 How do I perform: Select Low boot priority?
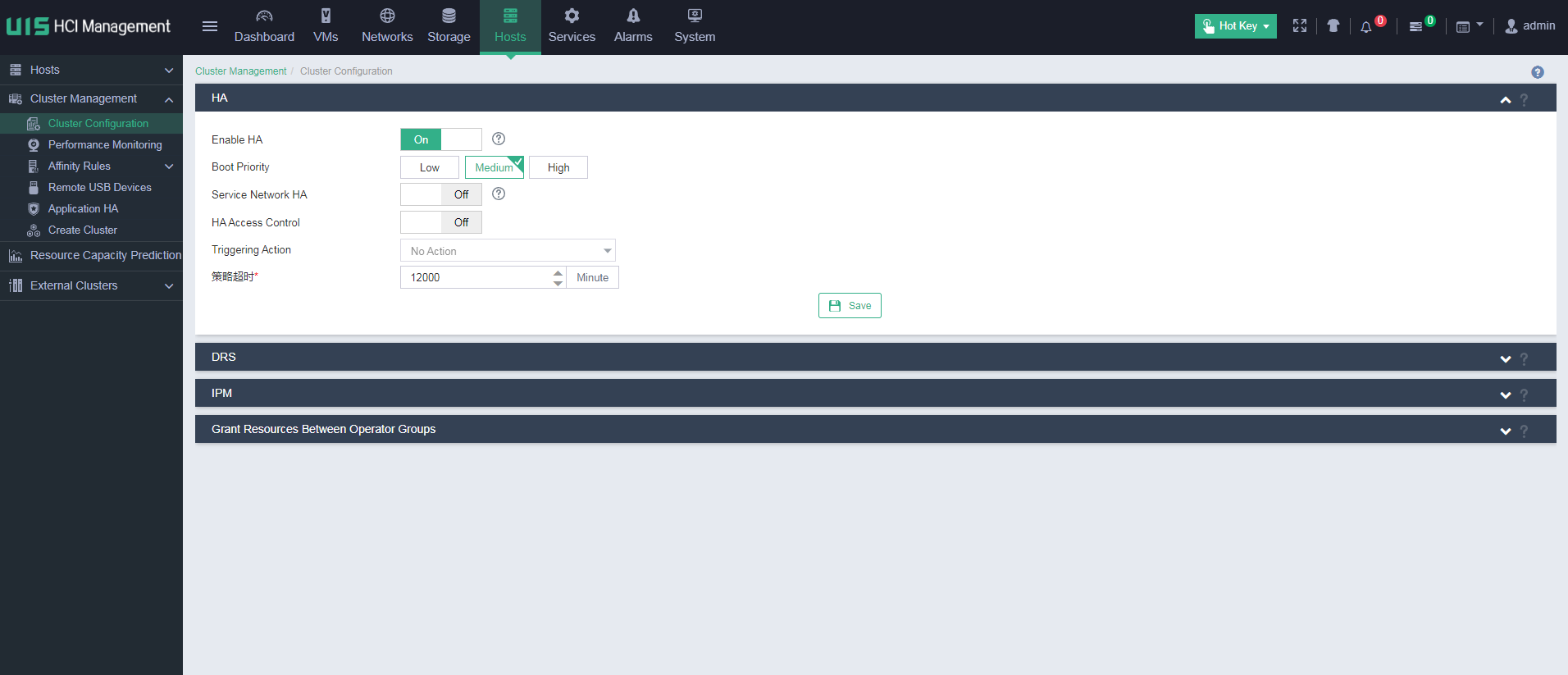[x=430, y=167]
